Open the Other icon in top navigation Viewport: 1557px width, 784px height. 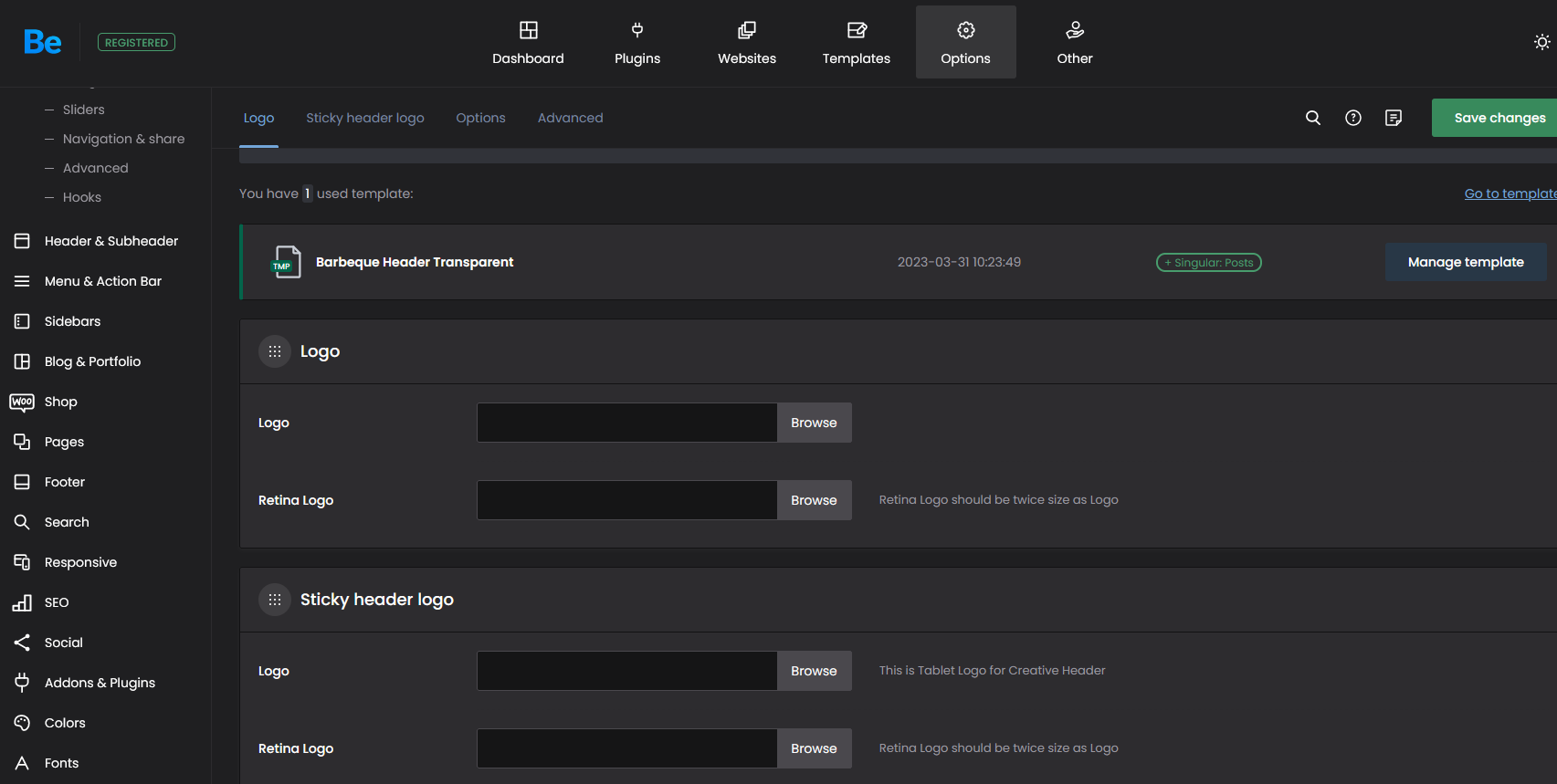1075,30
